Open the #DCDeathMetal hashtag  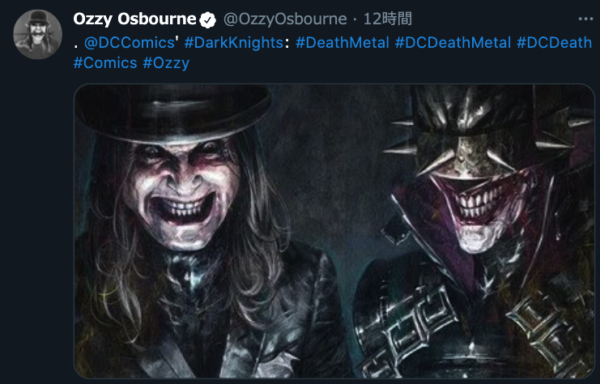point(453,42)
